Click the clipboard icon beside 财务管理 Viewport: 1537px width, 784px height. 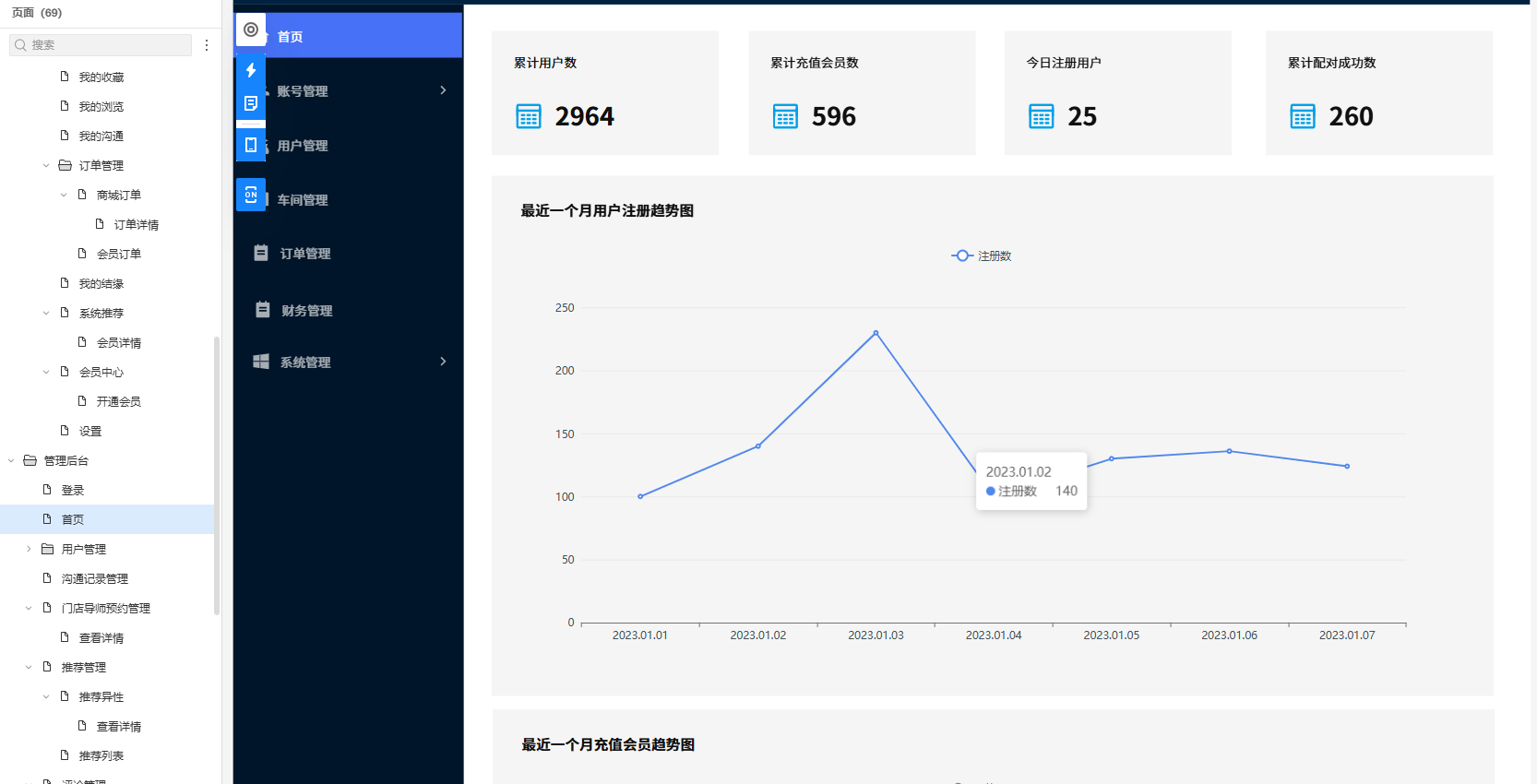[x=263, y=310]
